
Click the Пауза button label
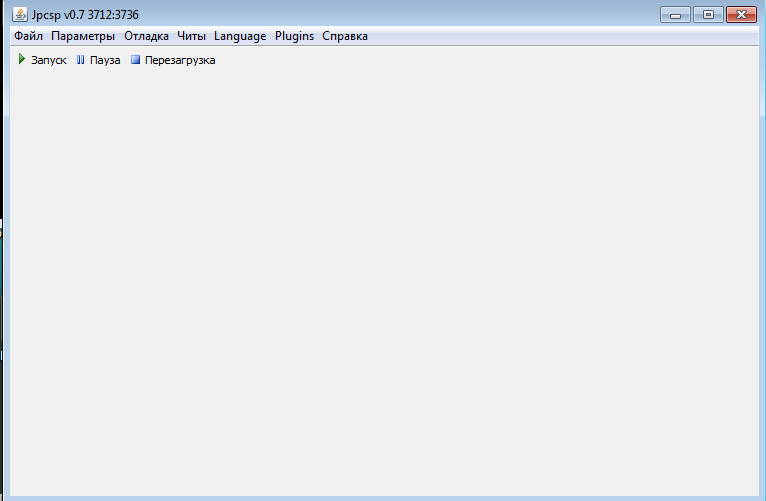tap(105, 60)
